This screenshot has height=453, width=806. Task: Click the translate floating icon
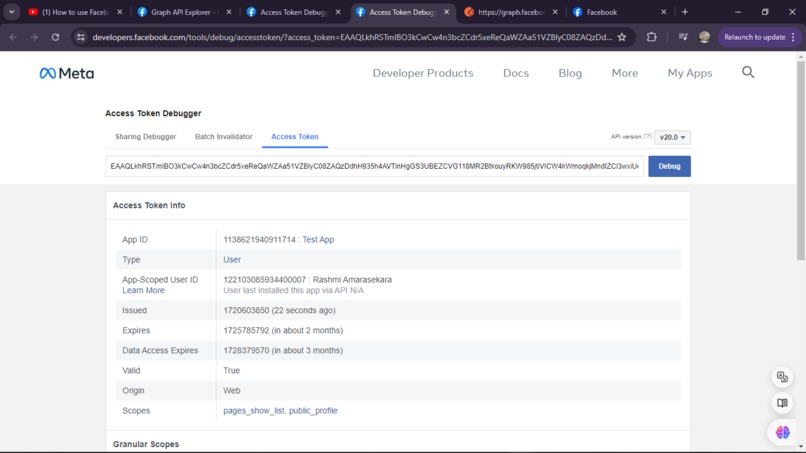pos(782,377)
